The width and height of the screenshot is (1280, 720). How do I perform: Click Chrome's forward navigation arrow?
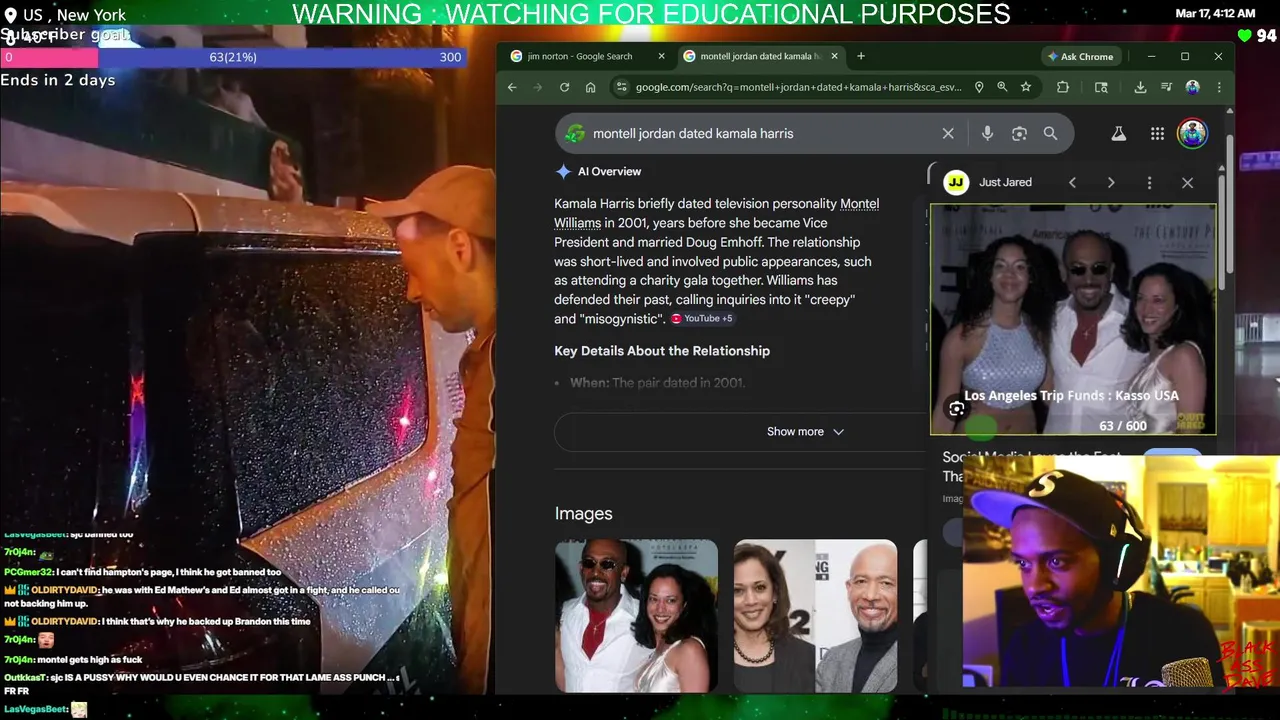538,87
